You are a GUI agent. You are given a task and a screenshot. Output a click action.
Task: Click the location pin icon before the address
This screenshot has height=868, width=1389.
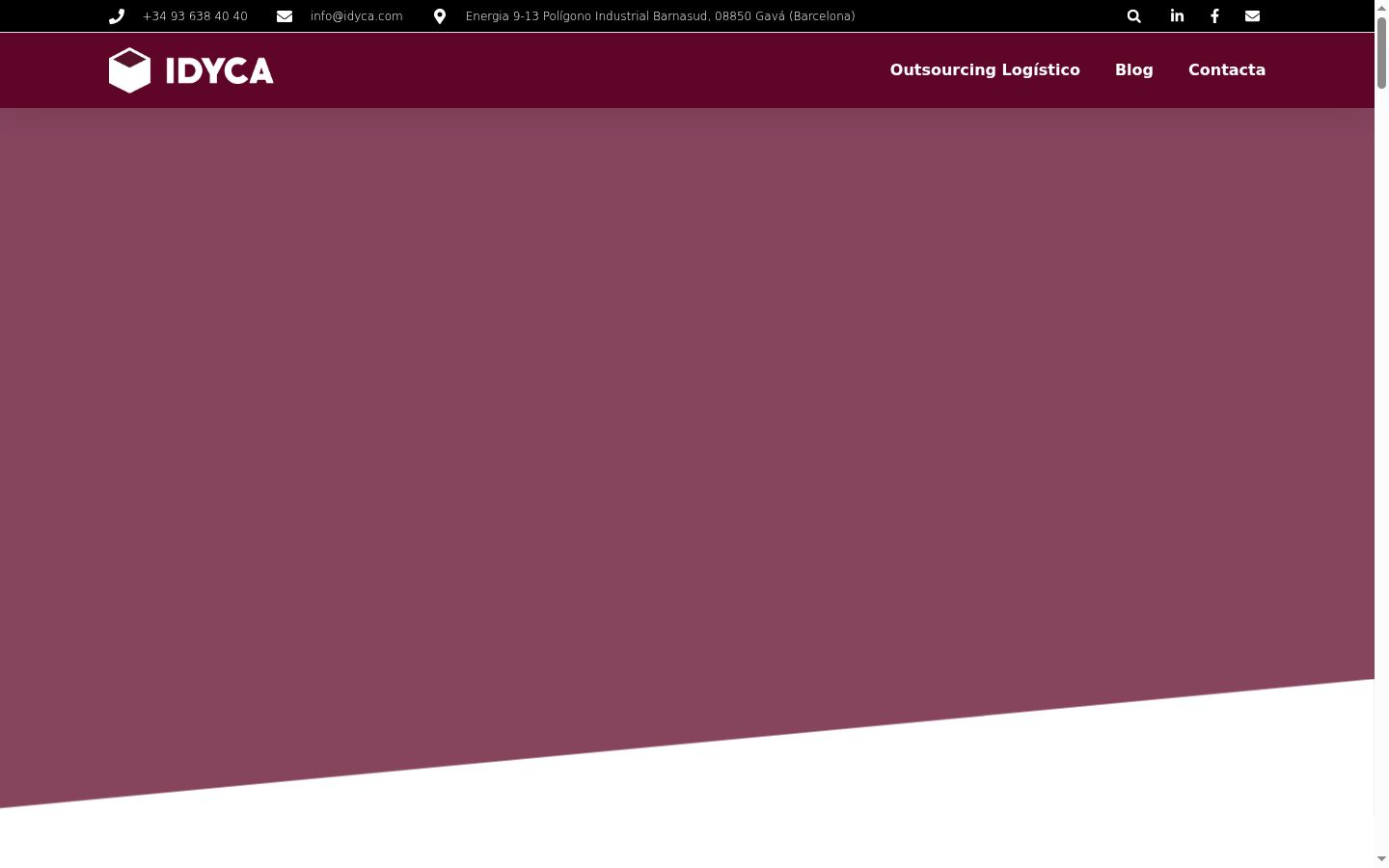click(x=440, y=16)
